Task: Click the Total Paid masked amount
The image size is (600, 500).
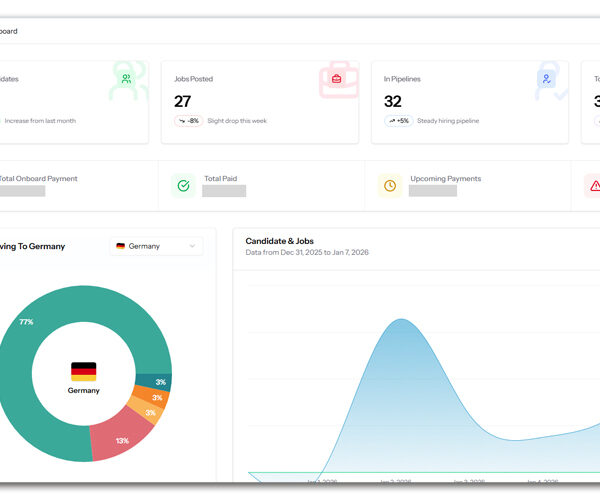Action: click(x=224, y=191)
